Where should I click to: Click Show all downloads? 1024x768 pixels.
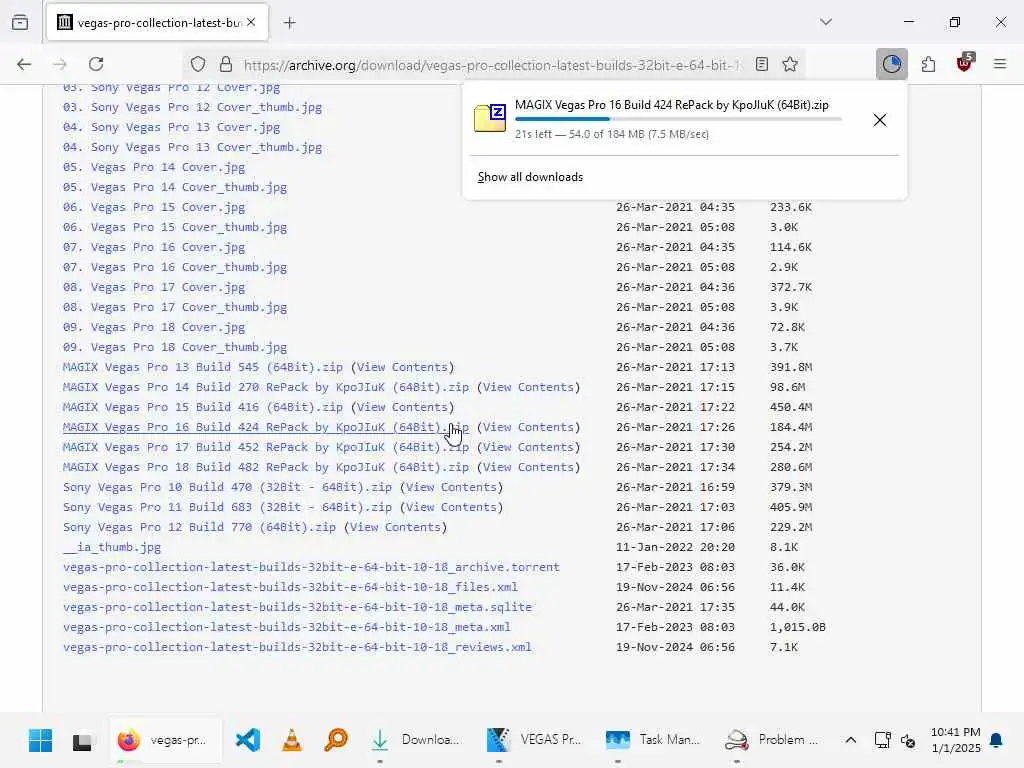(x=530, y=177)
